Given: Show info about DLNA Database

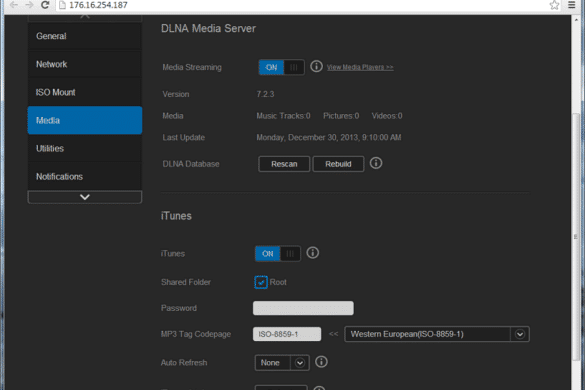Looking at the screenshot, I should pyautogui.click(x=376, y=163).
